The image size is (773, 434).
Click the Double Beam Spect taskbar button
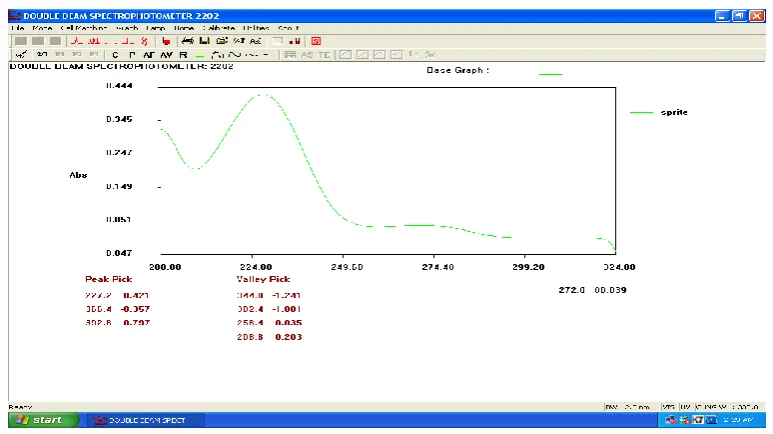[x=147, y=420]
